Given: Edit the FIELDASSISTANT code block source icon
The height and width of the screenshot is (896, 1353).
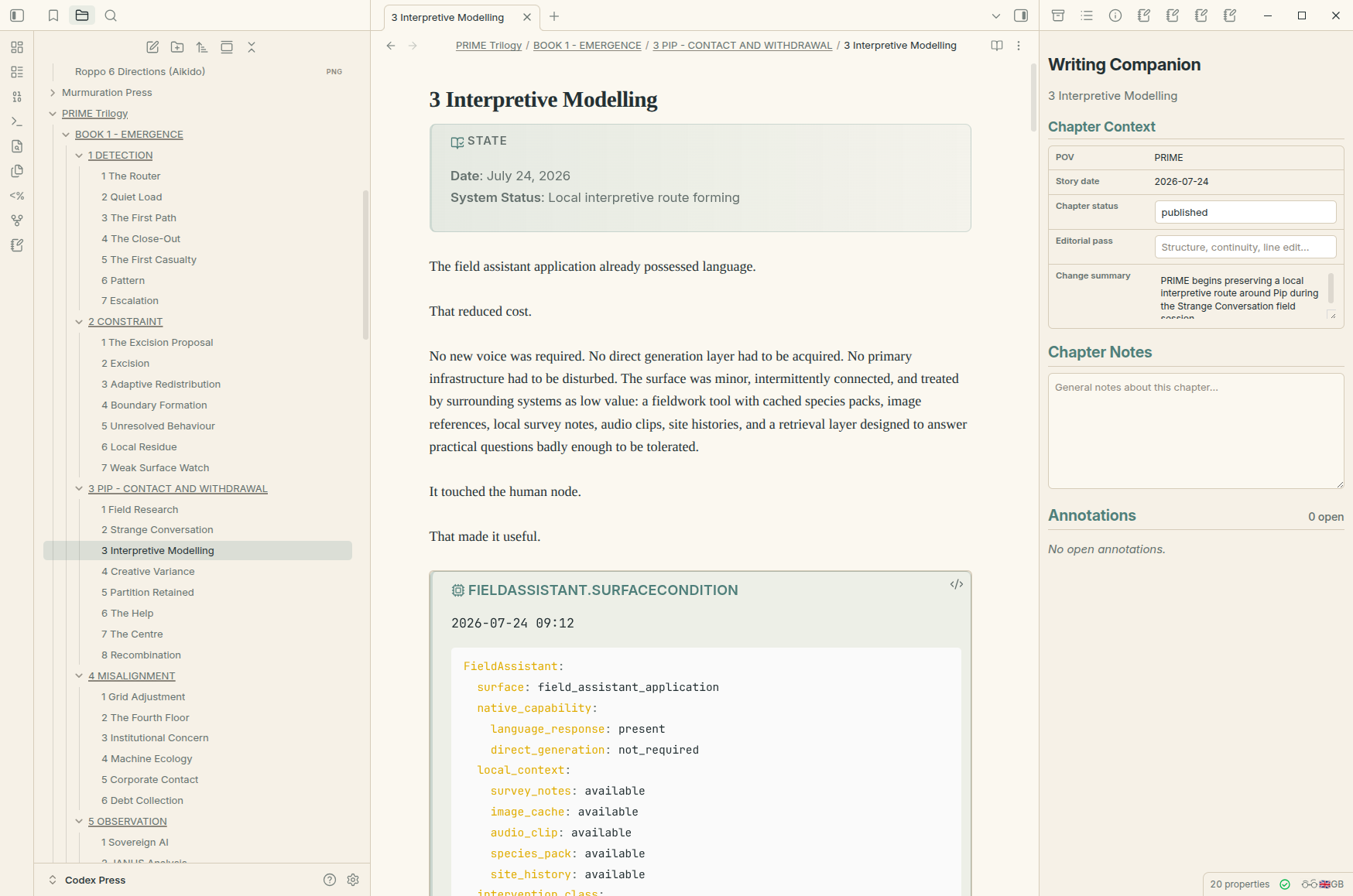Looking at the screenshot, I should (x=957, y=584).
